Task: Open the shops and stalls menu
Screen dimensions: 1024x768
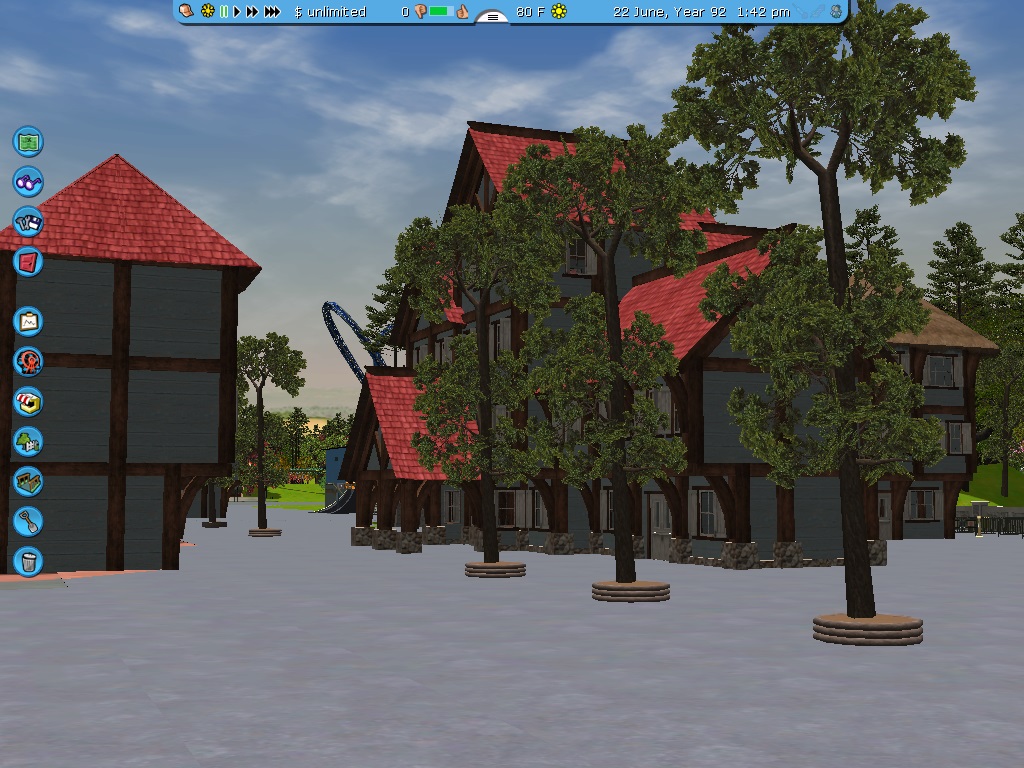Action: coord(28,401)
